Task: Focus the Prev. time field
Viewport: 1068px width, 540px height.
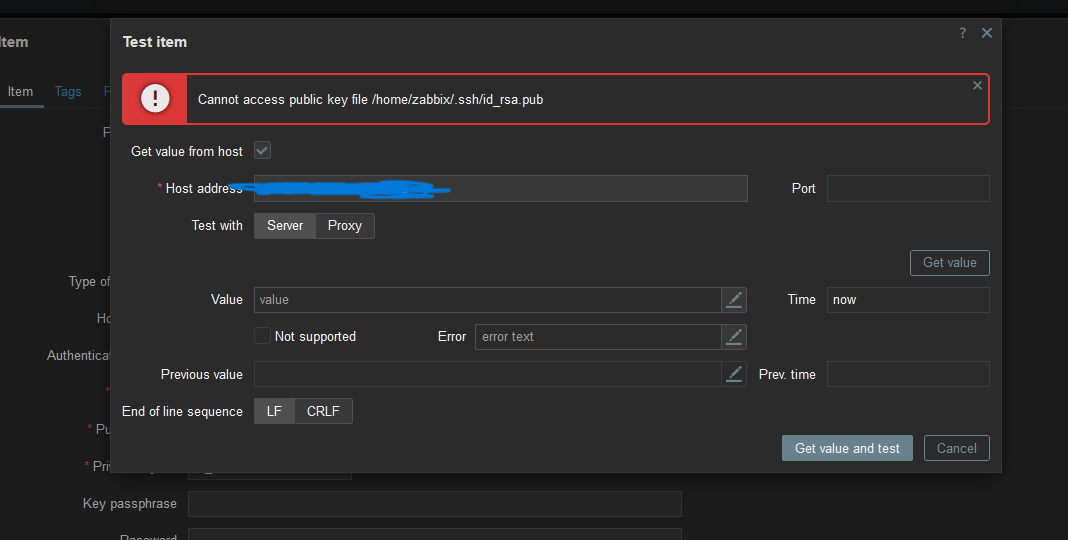Action: point(908,374)
